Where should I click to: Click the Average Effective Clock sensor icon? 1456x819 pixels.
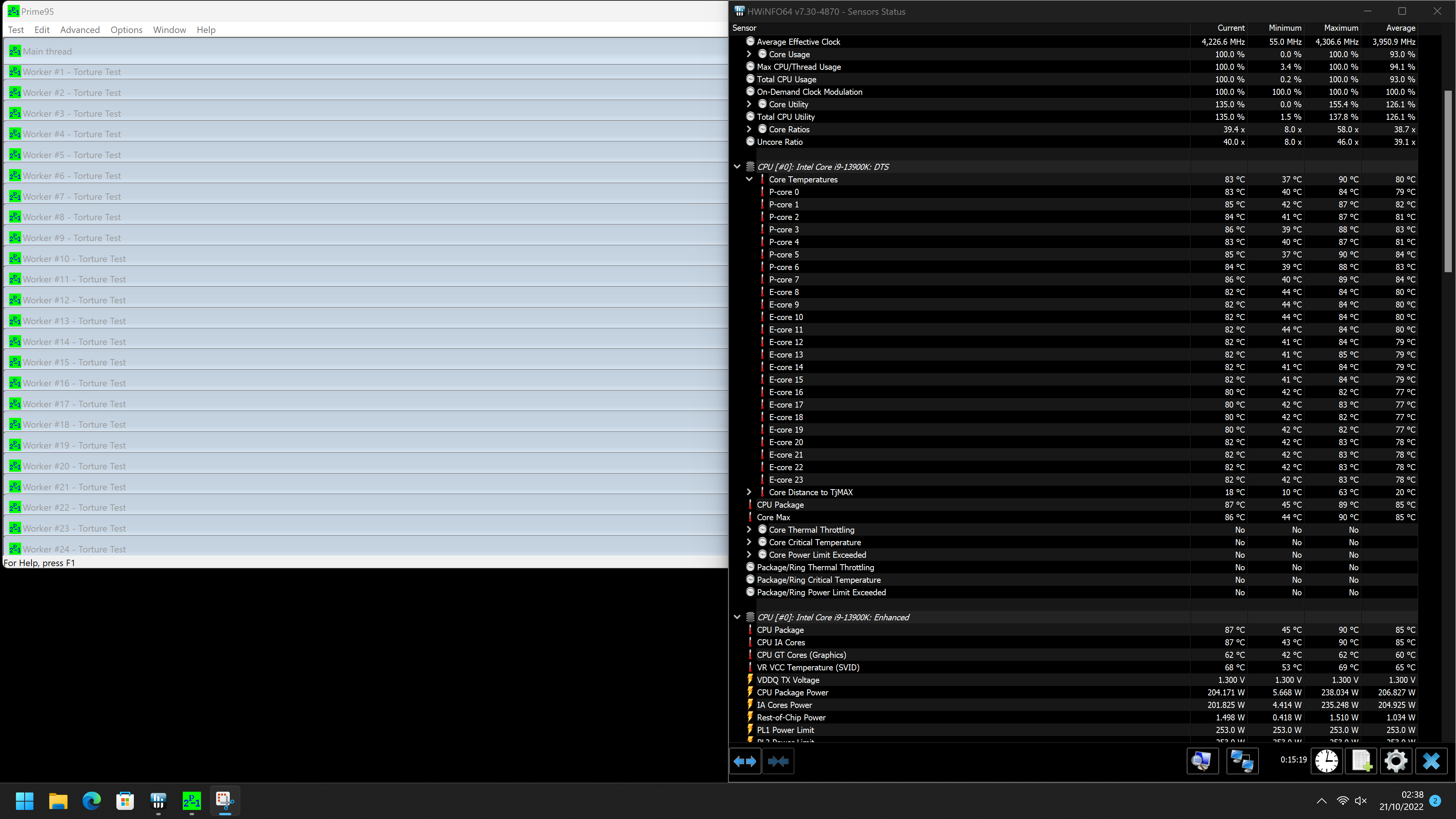click(x=751, y=41)
